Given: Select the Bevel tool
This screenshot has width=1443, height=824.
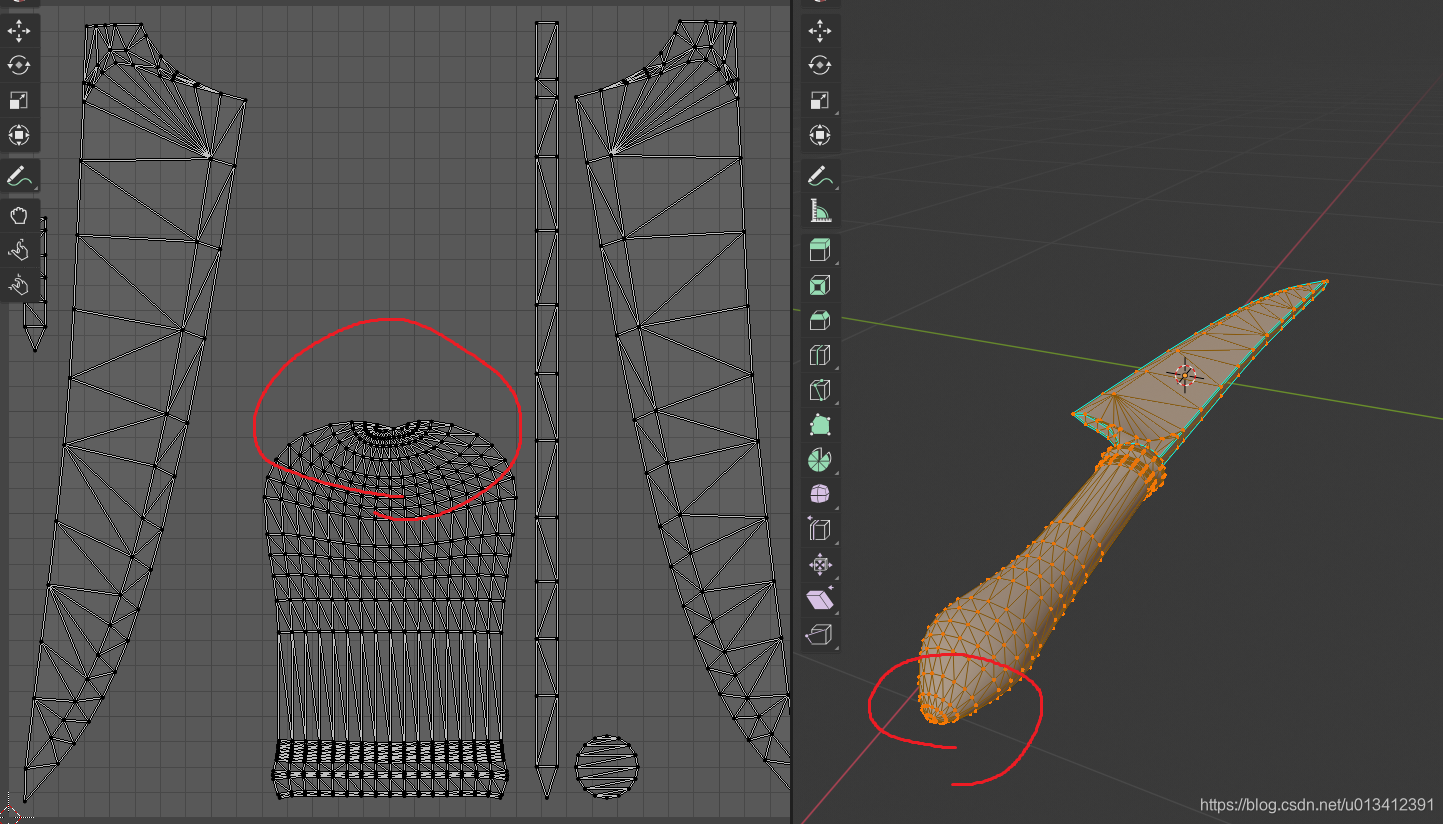Looking at the screenshot, I should tap(820, 320).
